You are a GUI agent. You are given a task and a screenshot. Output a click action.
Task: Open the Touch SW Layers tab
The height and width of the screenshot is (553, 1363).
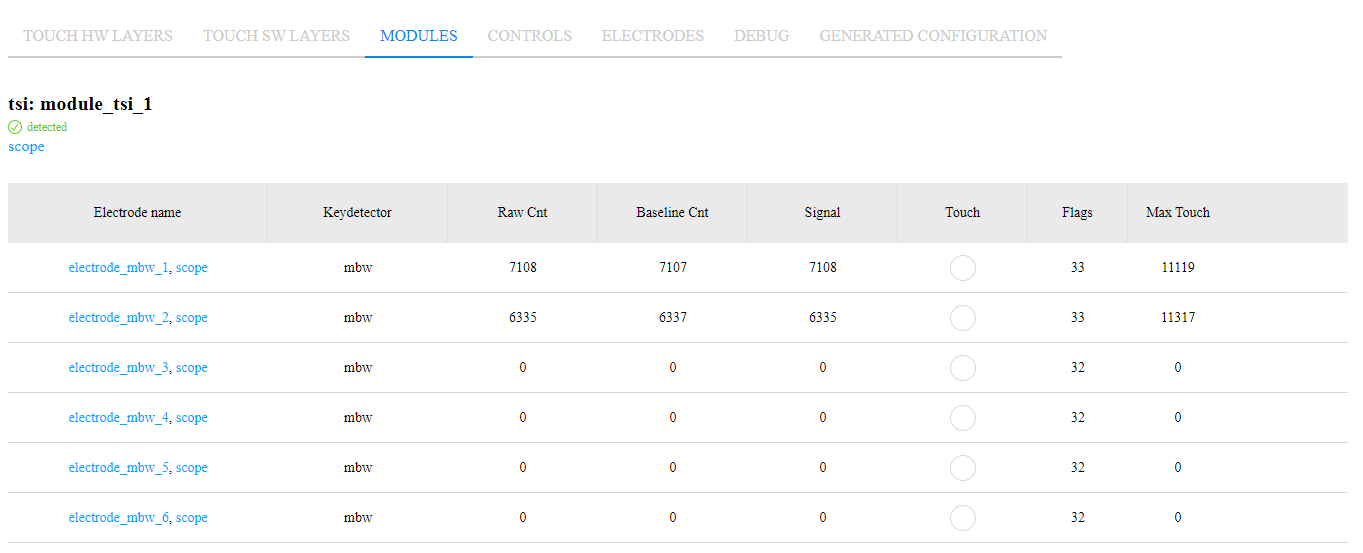[x=276, y=36]
